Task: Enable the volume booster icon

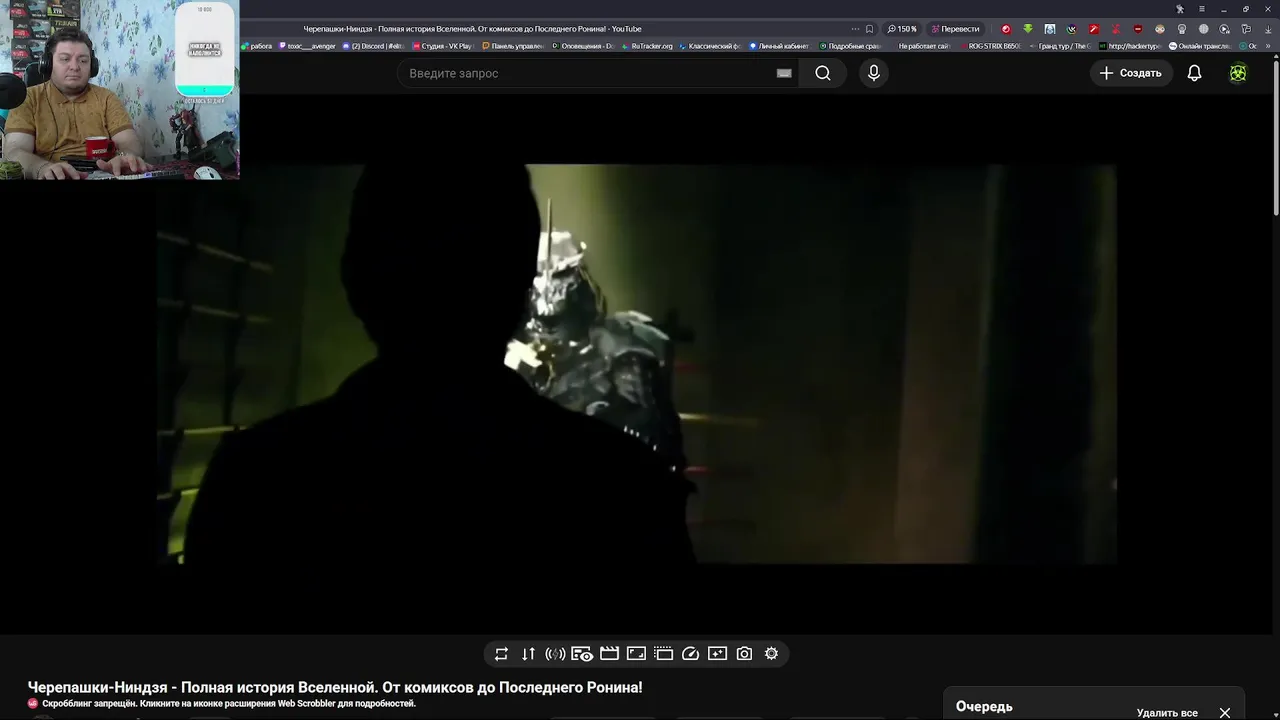Action: (555, 654)
